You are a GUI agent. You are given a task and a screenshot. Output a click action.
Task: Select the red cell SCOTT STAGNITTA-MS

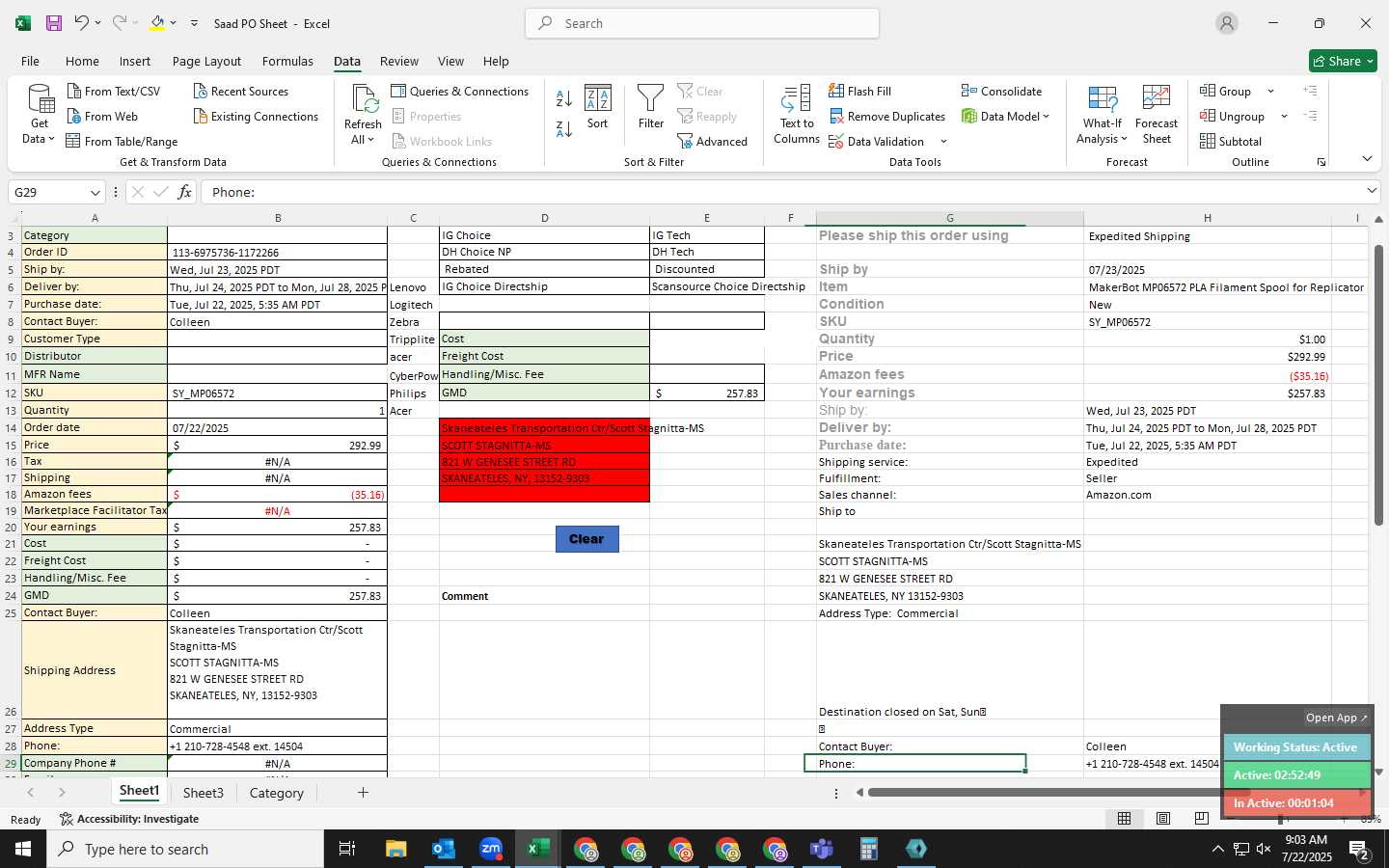[x=544, y=446]
